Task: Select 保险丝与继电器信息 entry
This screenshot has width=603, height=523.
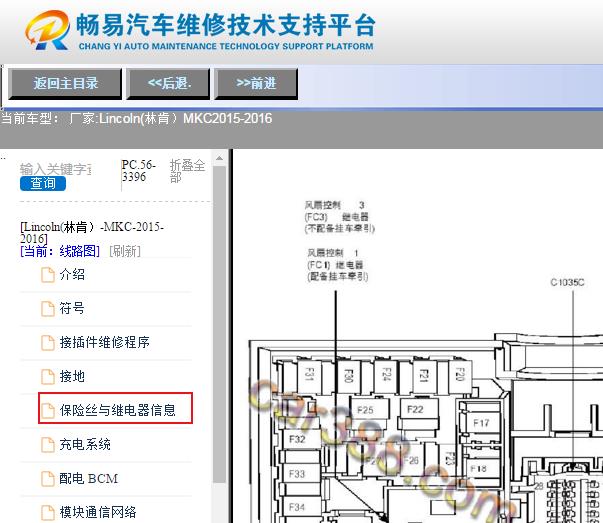Action: tap(115, 408)
